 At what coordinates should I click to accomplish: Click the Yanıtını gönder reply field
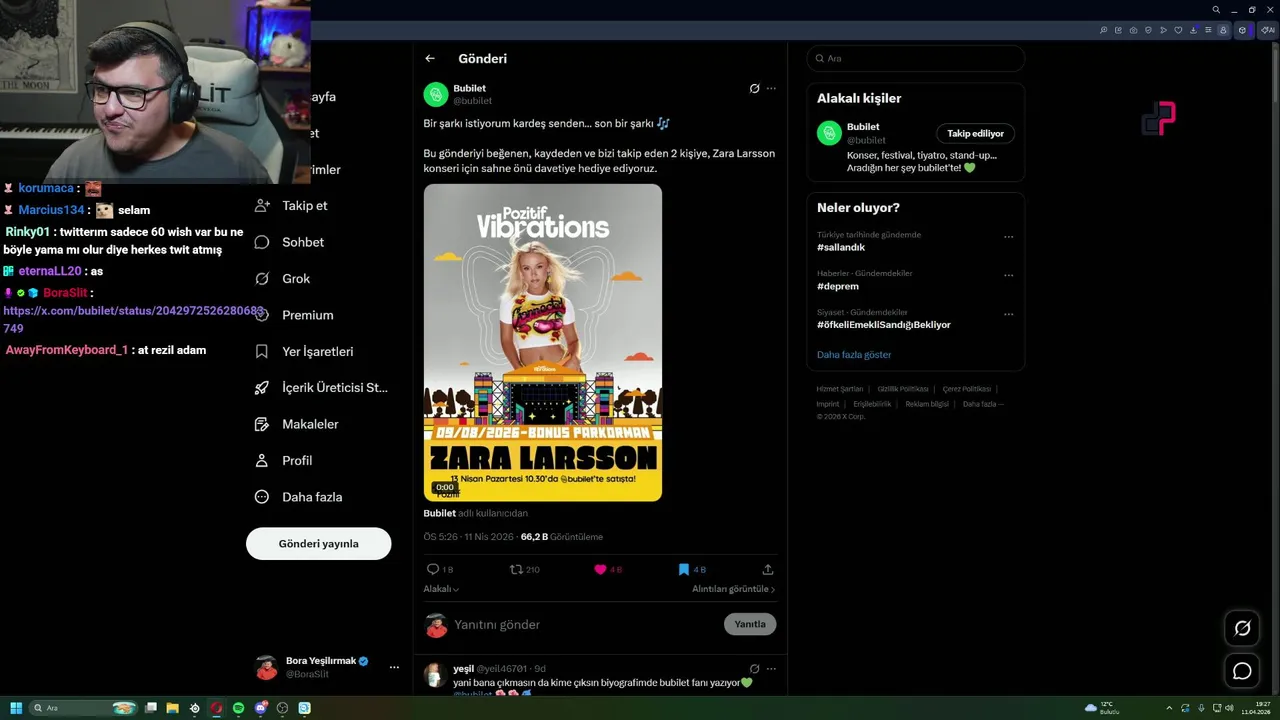pos(584,624)
